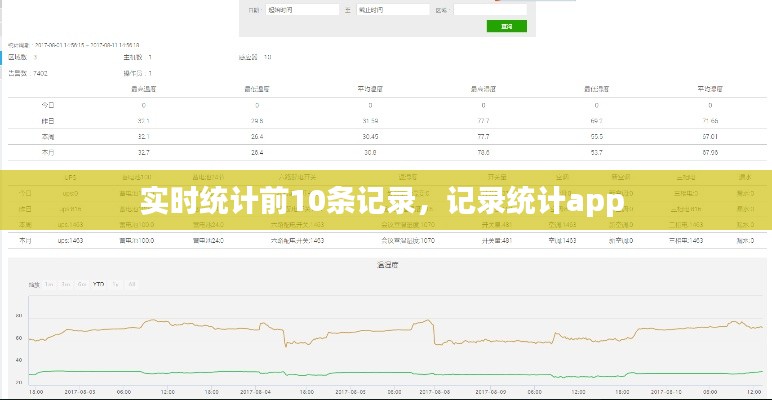This screenshot has width=772, height=400.
Task: Click the start time input field
Action: coord(302,10)
